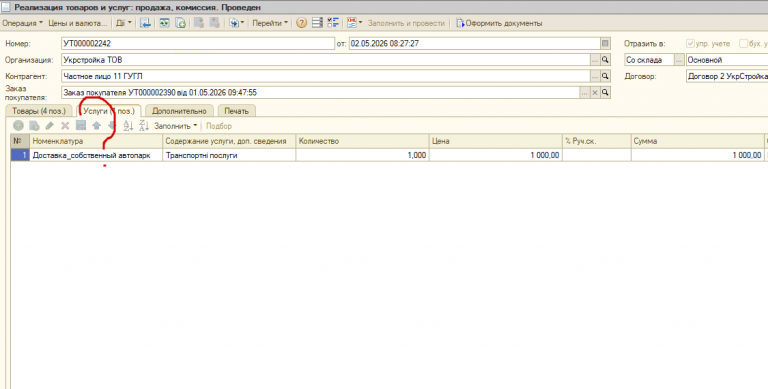This screenshot has width=768, height=389.
Task: Click the toolbar icon between the grayed icons and Перейти
Action: tap(237, 23)
